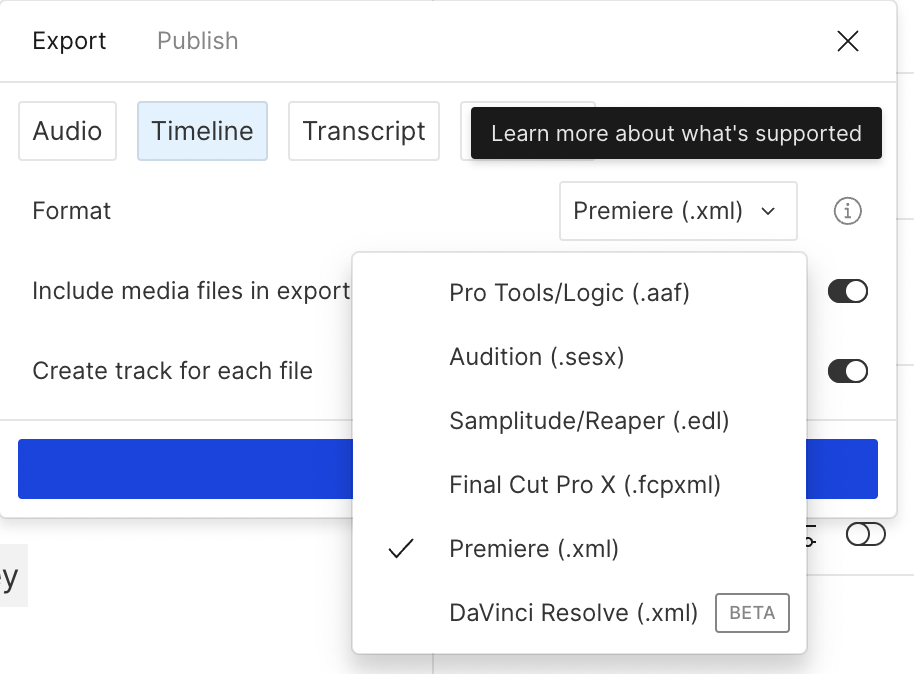Open the Export tab

pos(69,41)
